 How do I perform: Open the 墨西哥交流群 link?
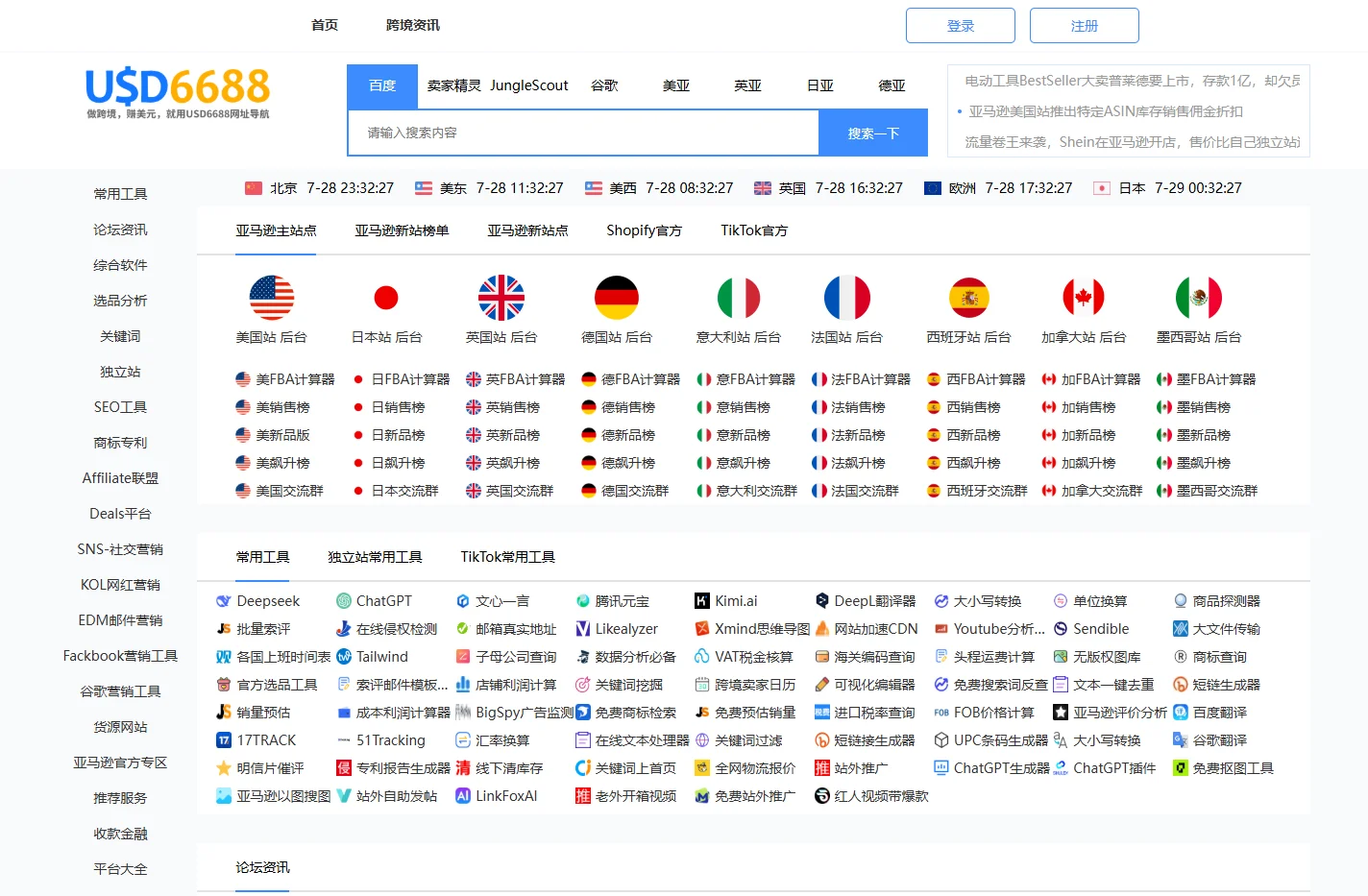pos(1216,491)
